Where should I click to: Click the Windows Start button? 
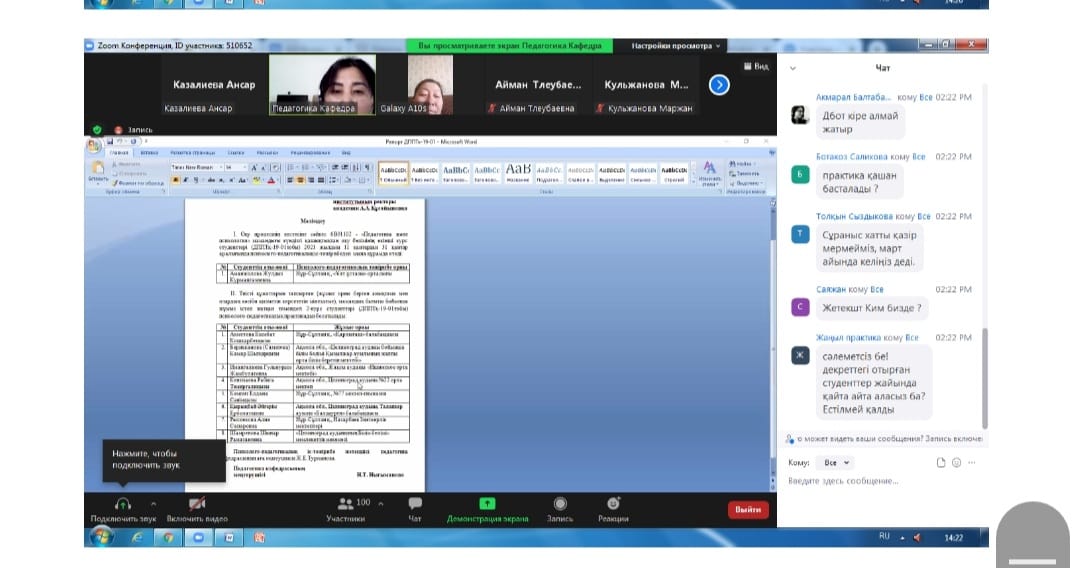(100, 537)
